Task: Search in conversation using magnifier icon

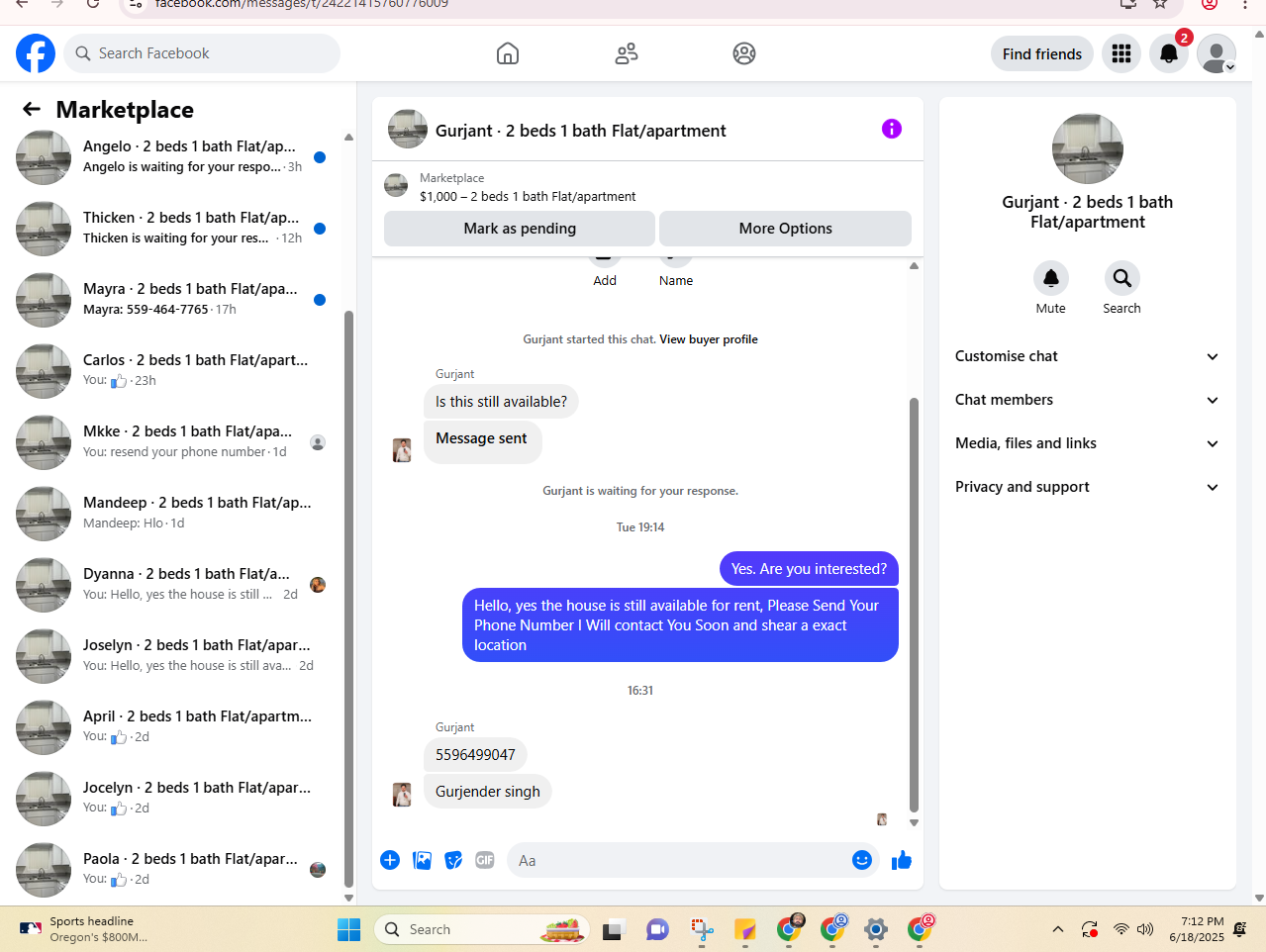Action: click(1122, 278)
